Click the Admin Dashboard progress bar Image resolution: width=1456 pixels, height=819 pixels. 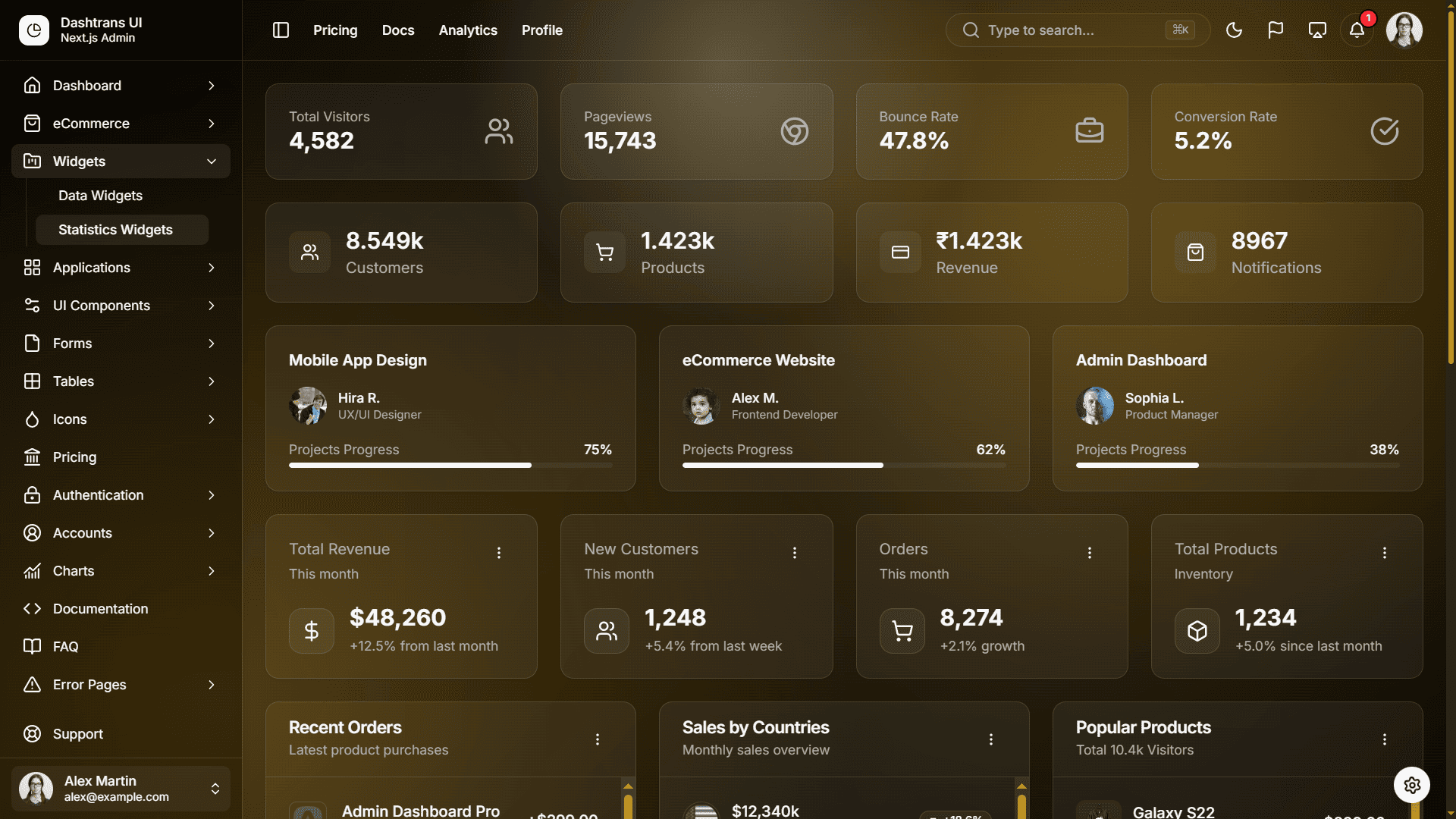(1238, 465)
